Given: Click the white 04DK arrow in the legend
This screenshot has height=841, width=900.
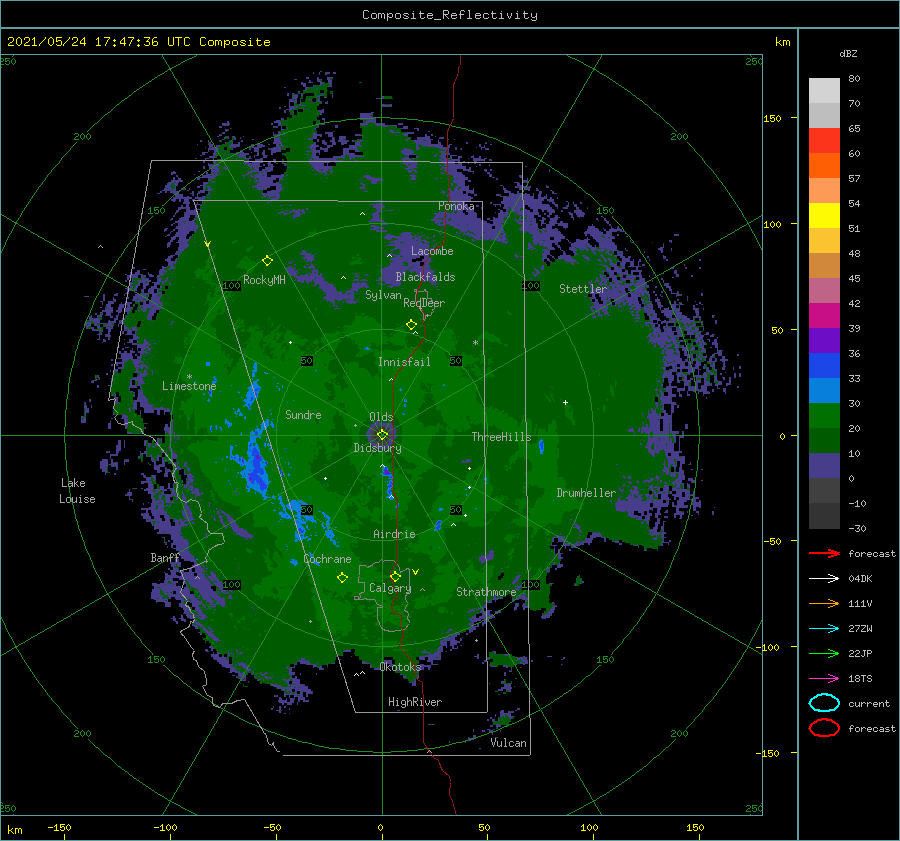Looking at the screenshot, I should [x=824, y=579].
